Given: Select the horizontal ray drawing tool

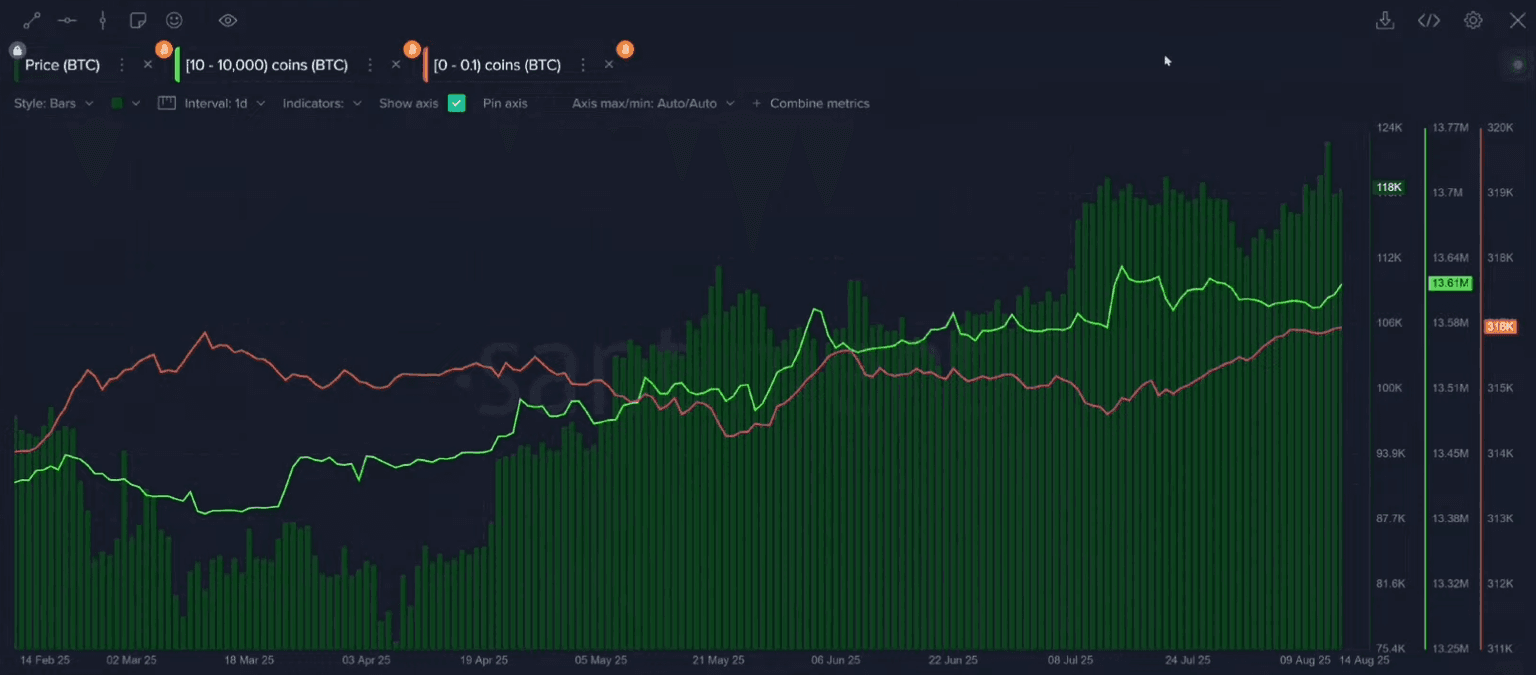Looking at the screenshot, I should coord(67,20).
